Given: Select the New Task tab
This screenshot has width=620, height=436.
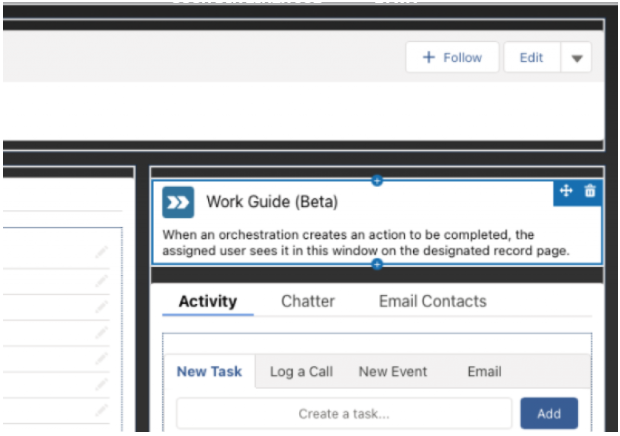Looking at the screenshot, I should coord(209,371).
